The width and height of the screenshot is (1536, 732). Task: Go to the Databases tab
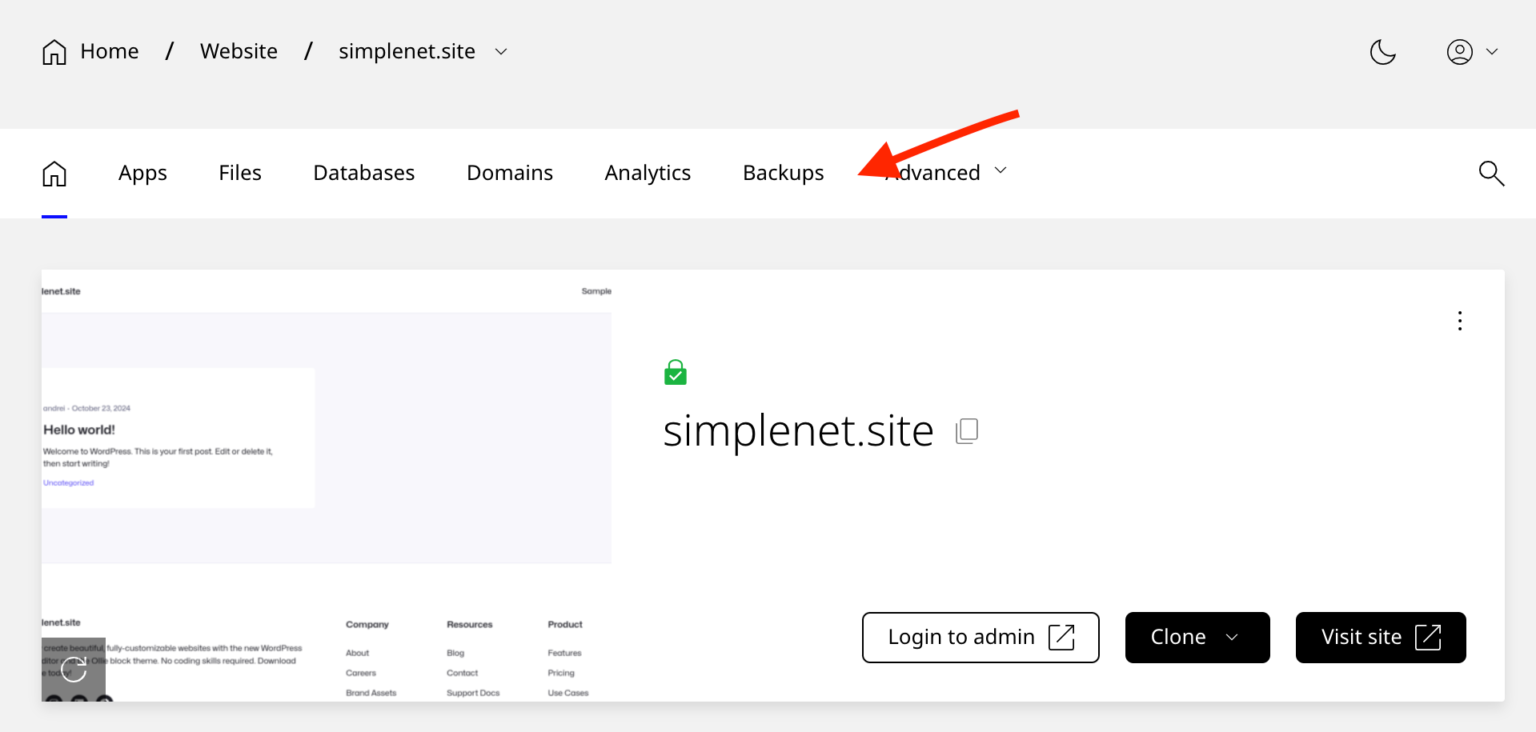click(x=363, y=172)
